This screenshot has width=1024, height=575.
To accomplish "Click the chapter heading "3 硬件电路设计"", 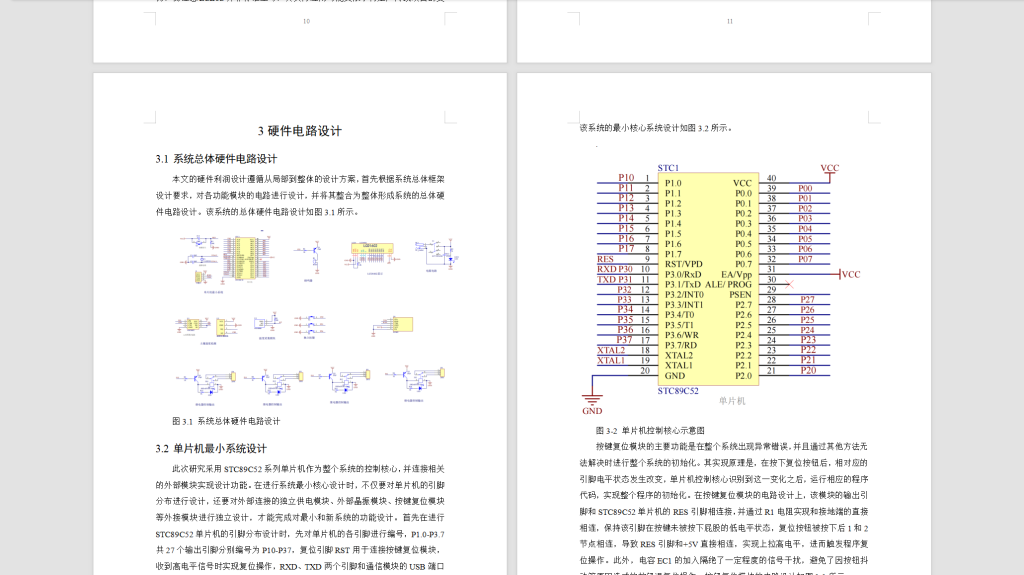I will tap(300, 131).
